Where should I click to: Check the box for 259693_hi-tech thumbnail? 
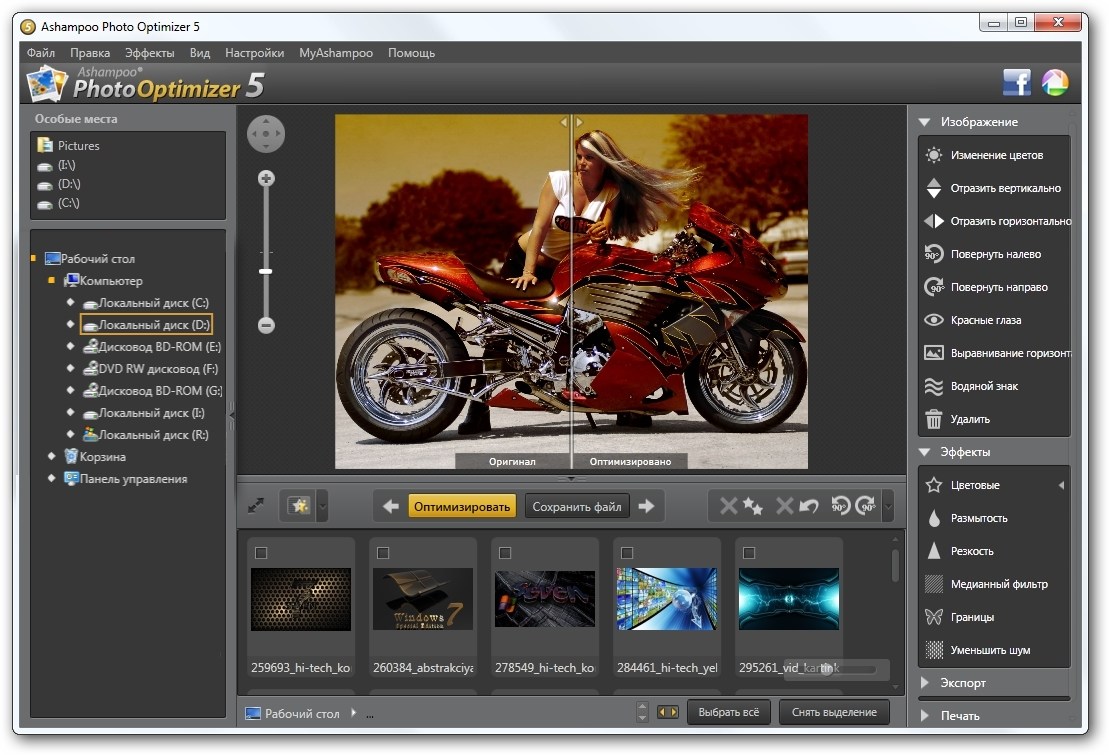click(261, 553)
